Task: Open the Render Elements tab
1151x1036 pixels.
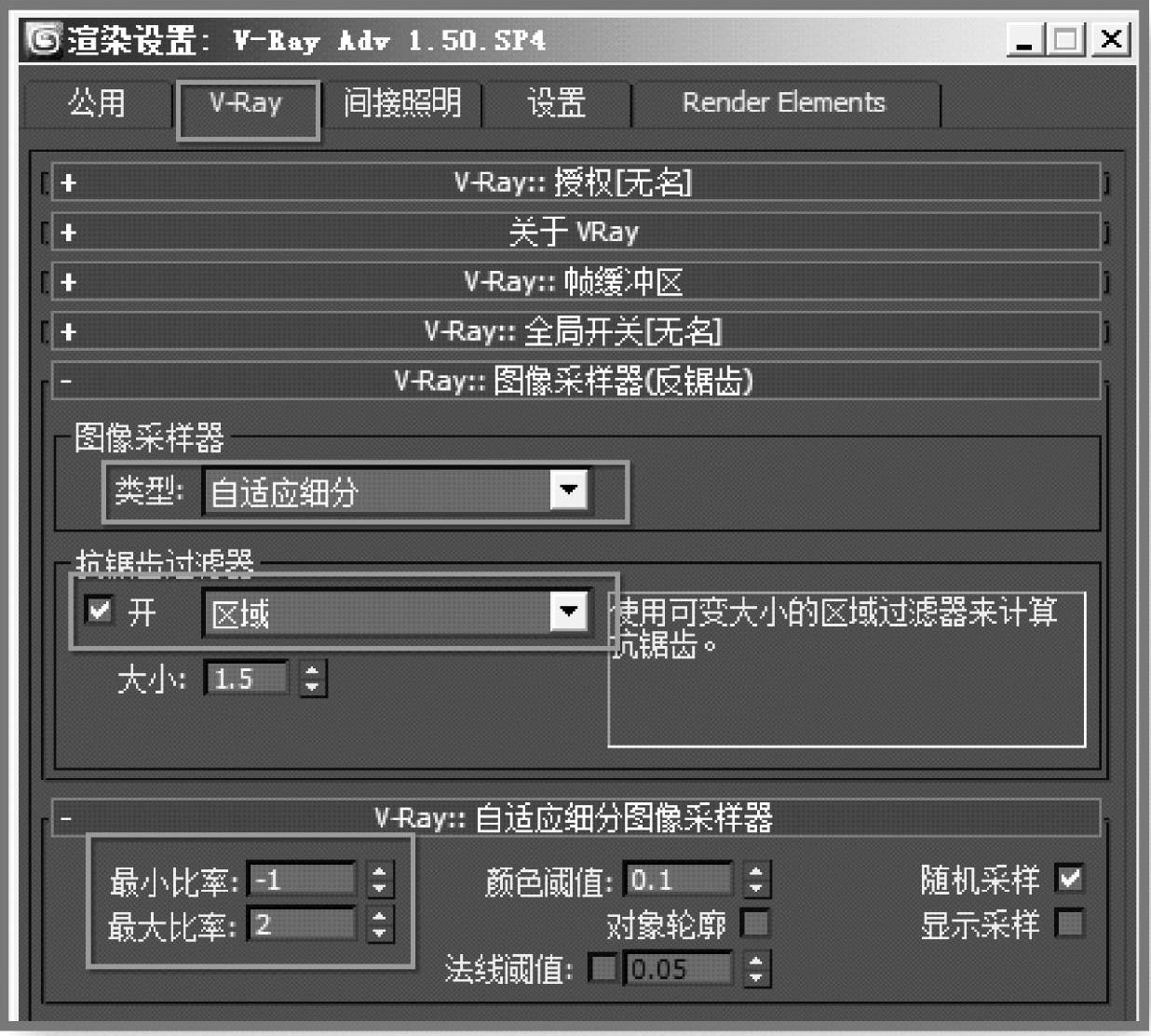Action: coord(784,104)
